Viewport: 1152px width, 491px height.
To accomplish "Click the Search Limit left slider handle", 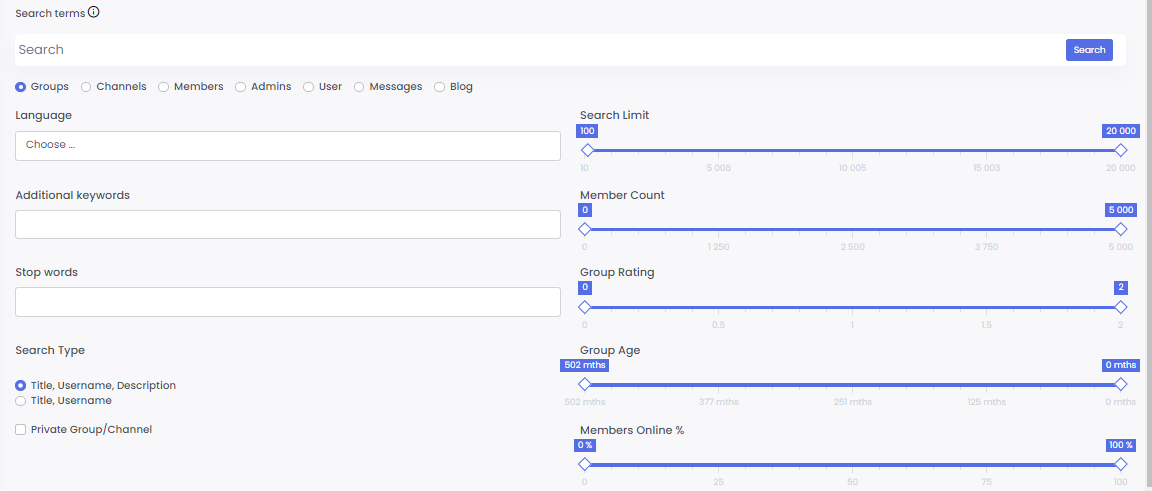I will point(587,150).
